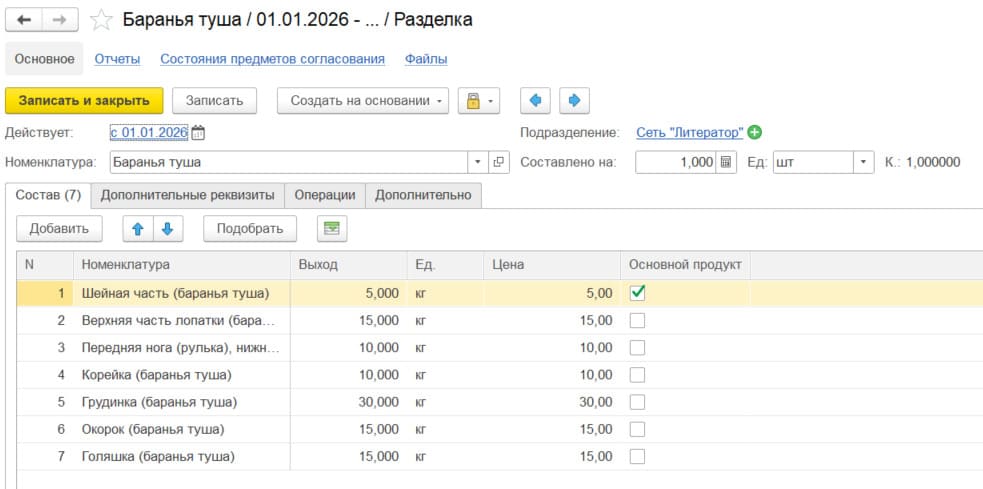Click the green table settings icon
The width and height of the screenshot is (983, 489).
[331, 229]
